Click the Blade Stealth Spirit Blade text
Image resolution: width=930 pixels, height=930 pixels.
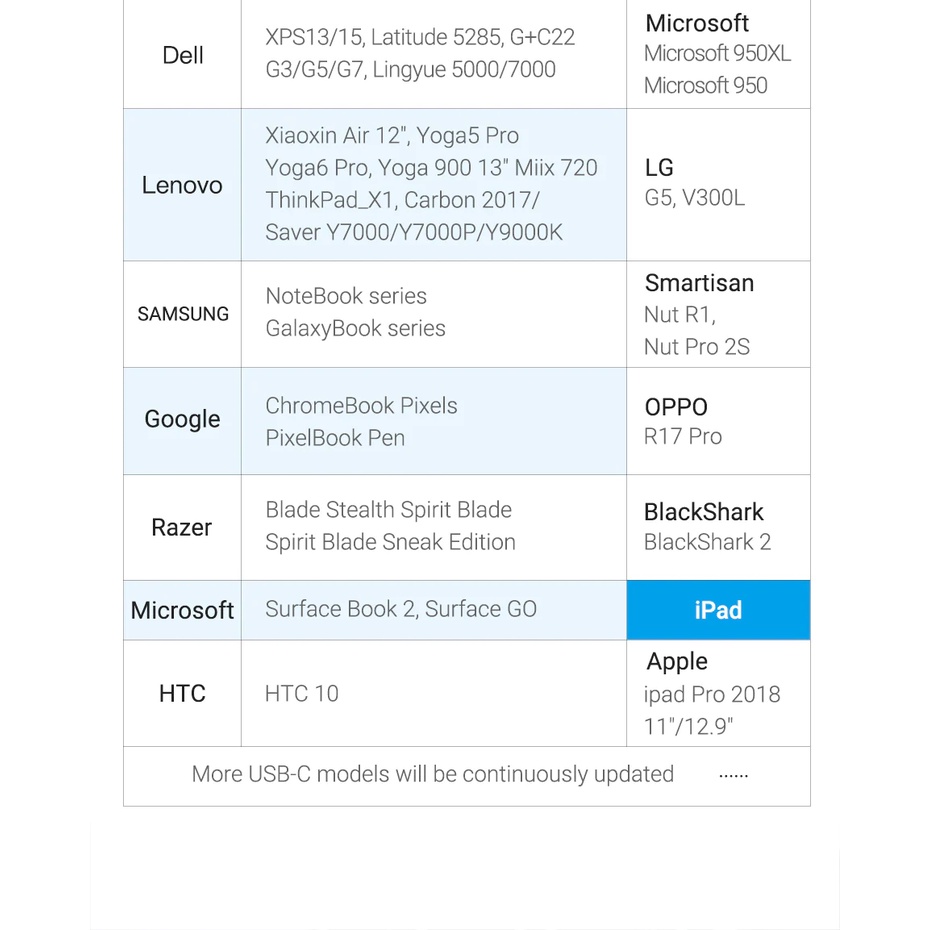(388, 510)
